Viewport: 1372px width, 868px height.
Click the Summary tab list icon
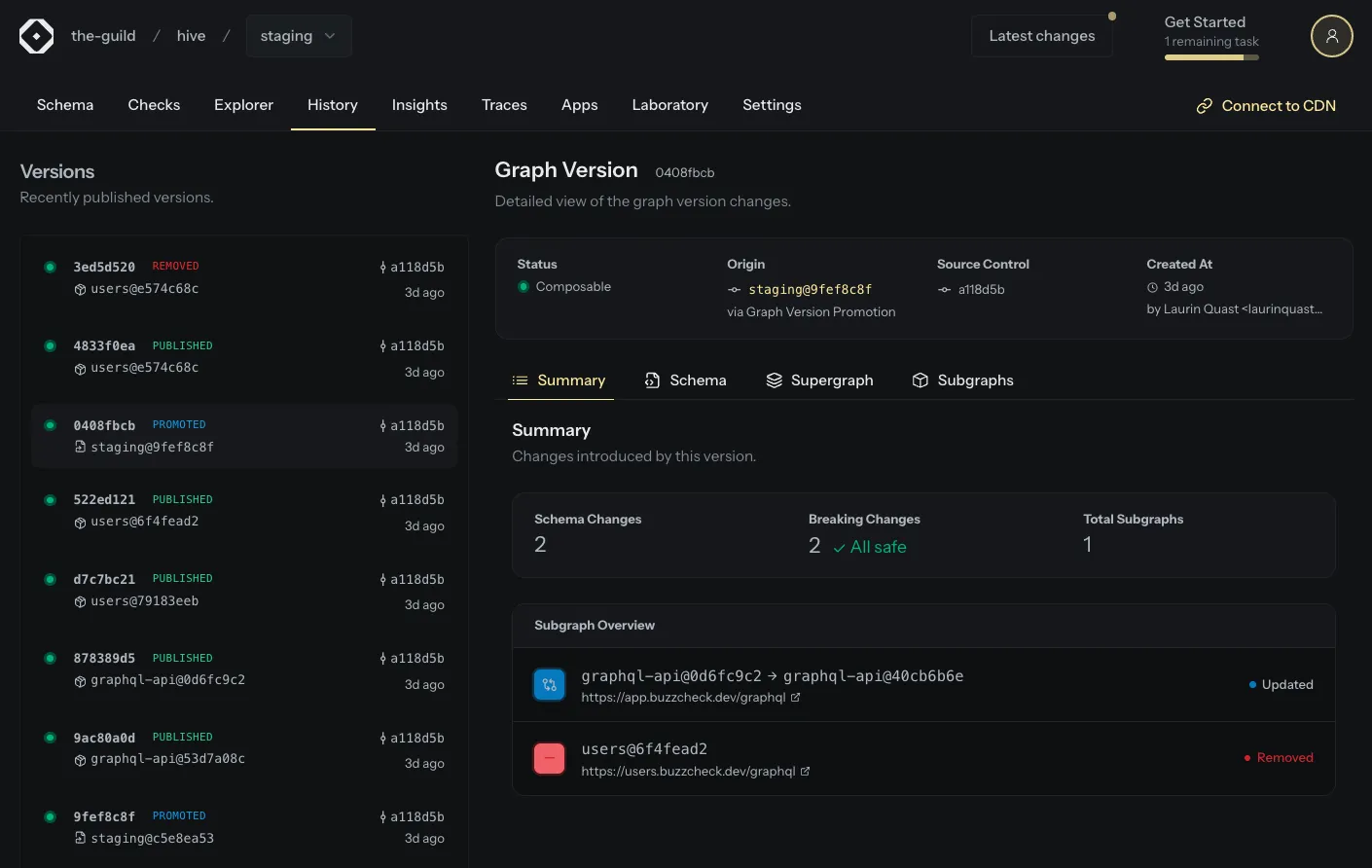521,380
